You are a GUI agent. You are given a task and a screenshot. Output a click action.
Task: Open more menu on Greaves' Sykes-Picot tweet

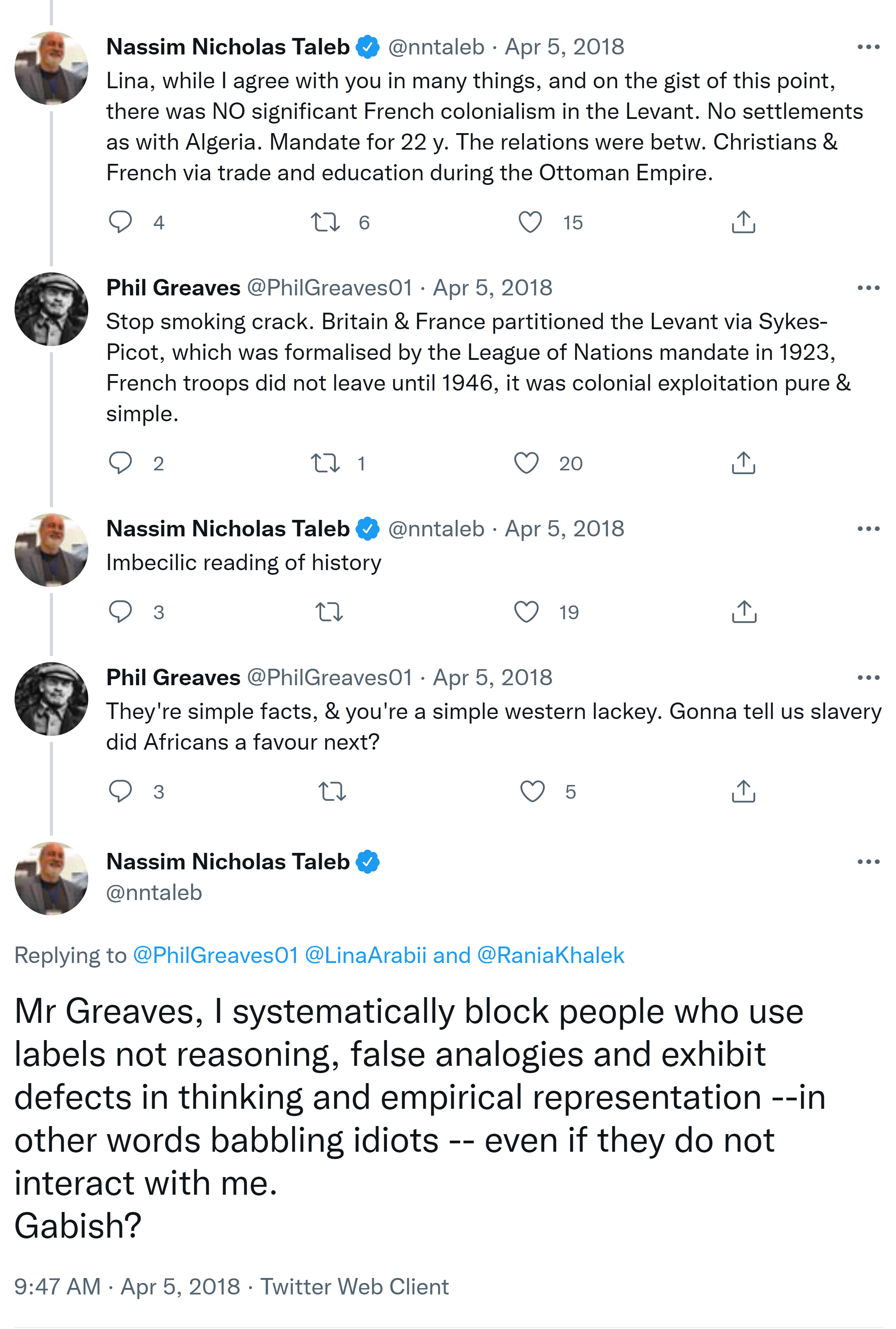point(868,288)
